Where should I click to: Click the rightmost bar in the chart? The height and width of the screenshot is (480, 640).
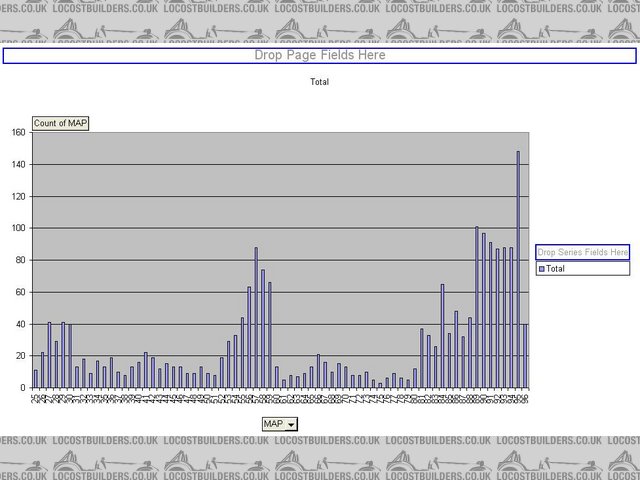[525, 356]
